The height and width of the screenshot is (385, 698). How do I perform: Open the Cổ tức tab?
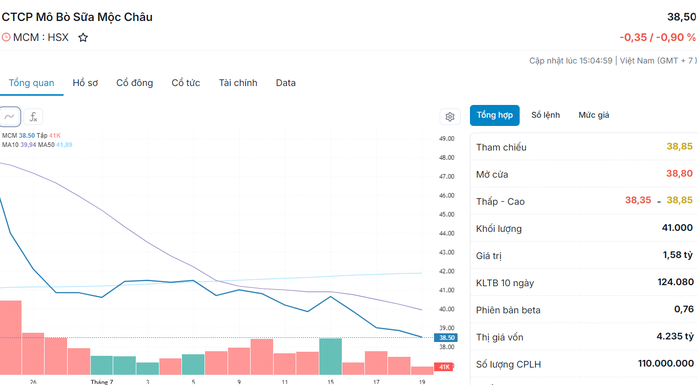click(186, 83)
